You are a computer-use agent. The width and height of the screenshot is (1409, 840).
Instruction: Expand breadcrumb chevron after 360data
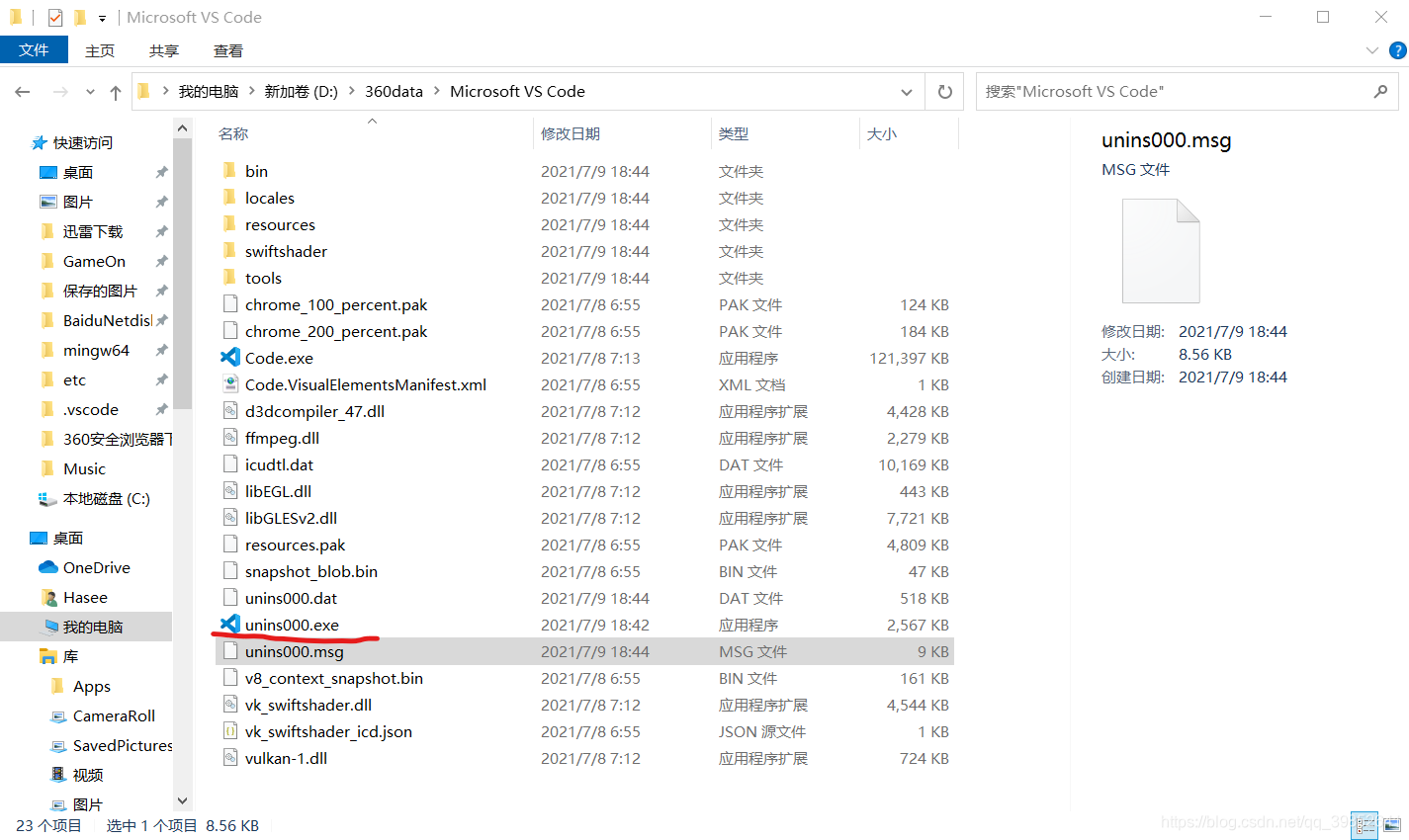click(436, 91)
